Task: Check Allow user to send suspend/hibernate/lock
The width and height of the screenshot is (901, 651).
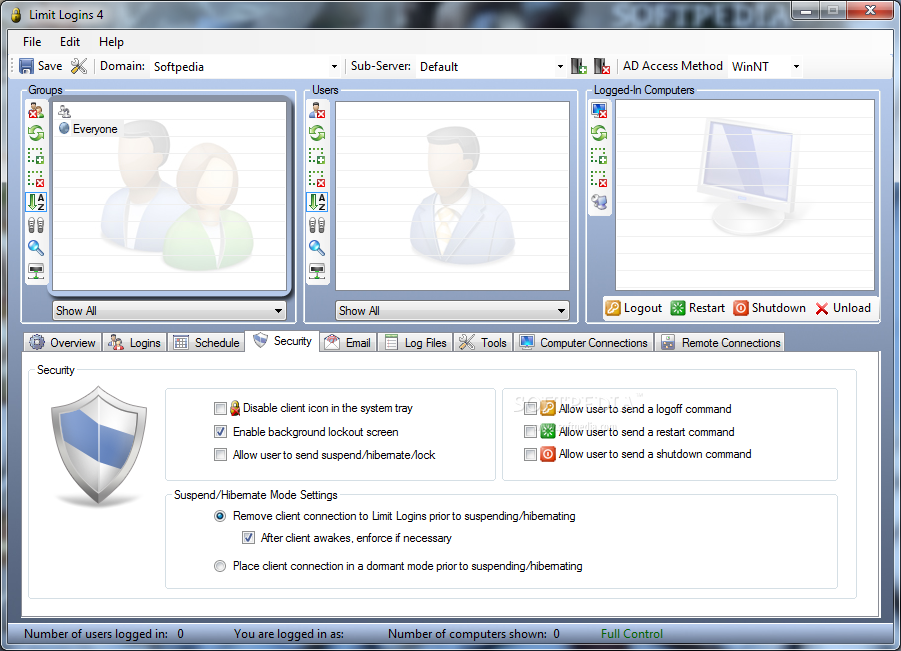Action: point(220,454)
